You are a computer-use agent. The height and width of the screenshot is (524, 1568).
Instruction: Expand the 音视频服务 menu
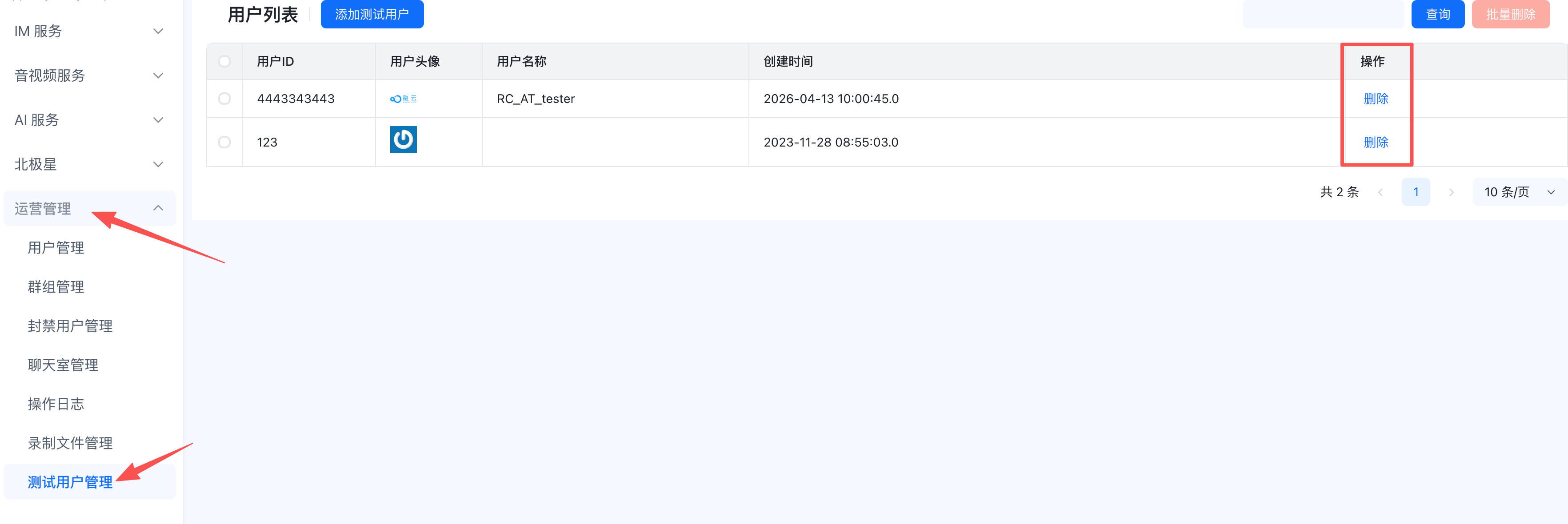[x=89, y=75]
